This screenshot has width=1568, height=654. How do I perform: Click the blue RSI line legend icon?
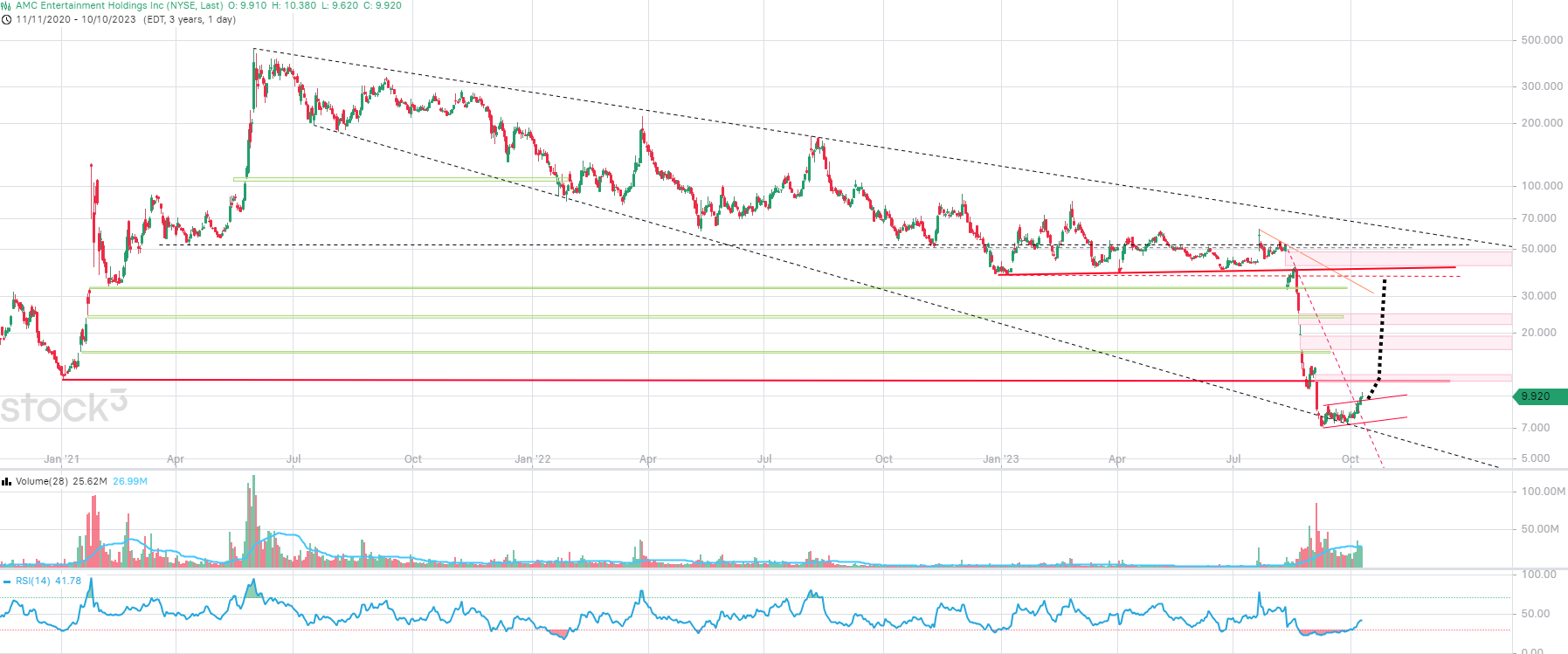pos(7,582)
